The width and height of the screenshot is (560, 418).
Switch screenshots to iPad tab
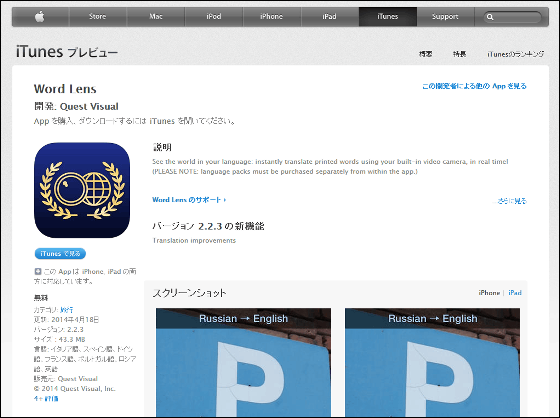pyautogui.click(x=515, y=293)
